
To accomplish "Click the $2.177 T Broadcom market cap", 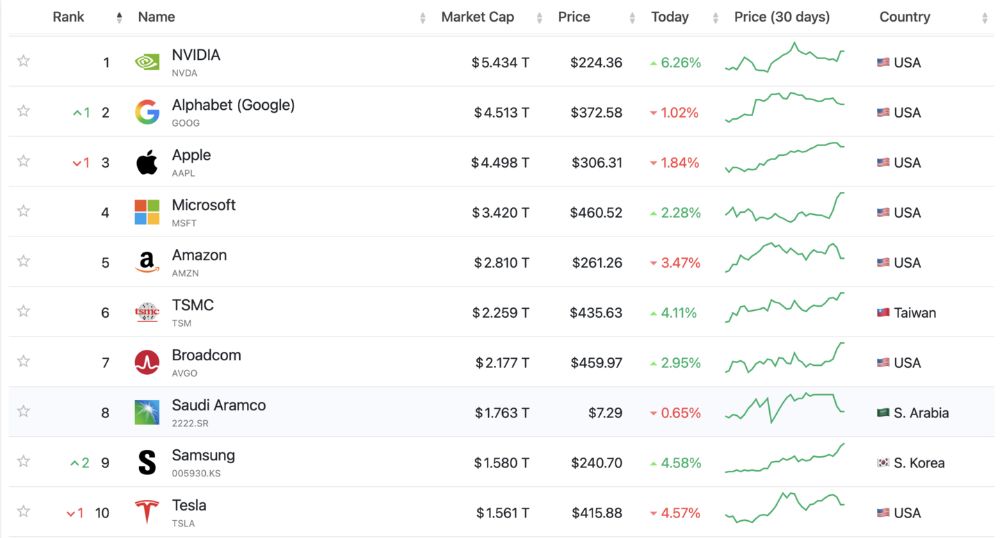I will pos(502,363).
